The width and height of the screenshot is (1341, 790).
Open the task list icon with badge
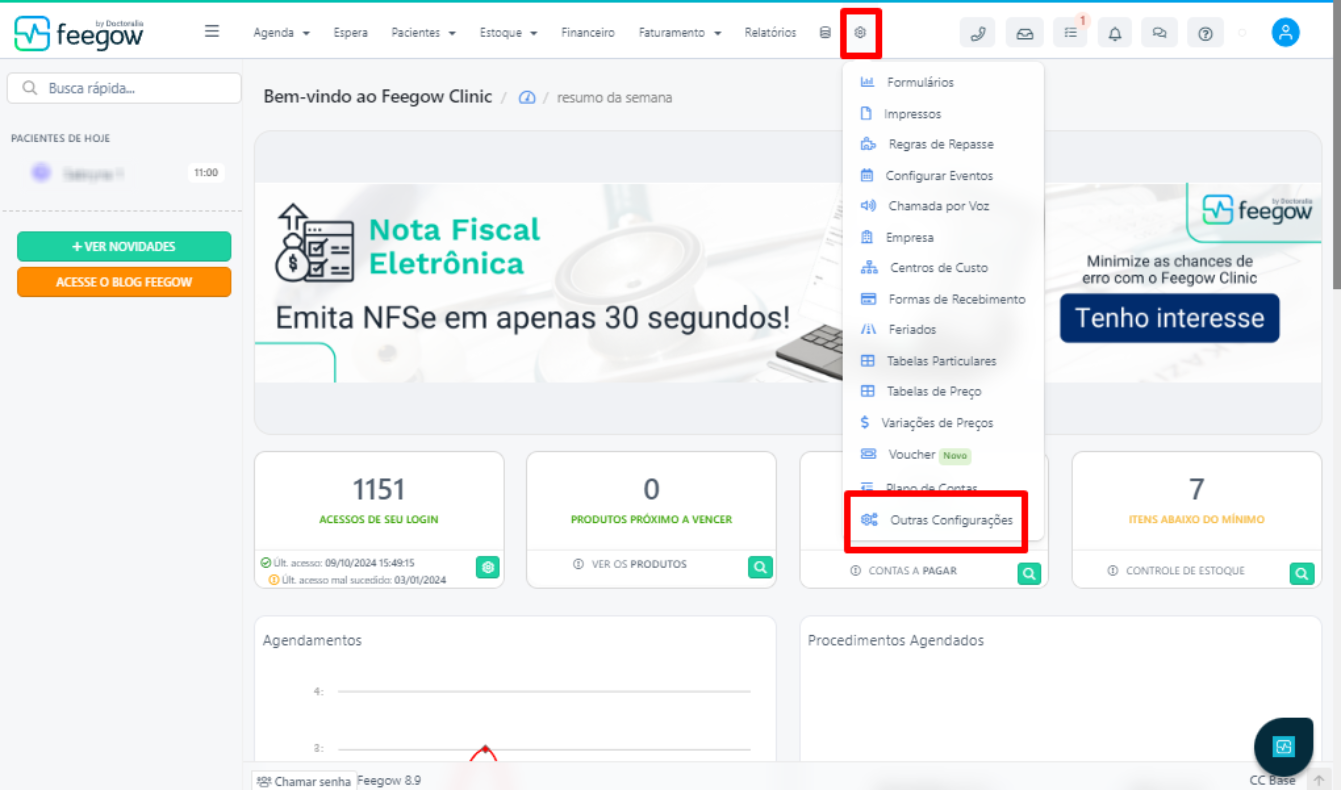pos(1070,33)
